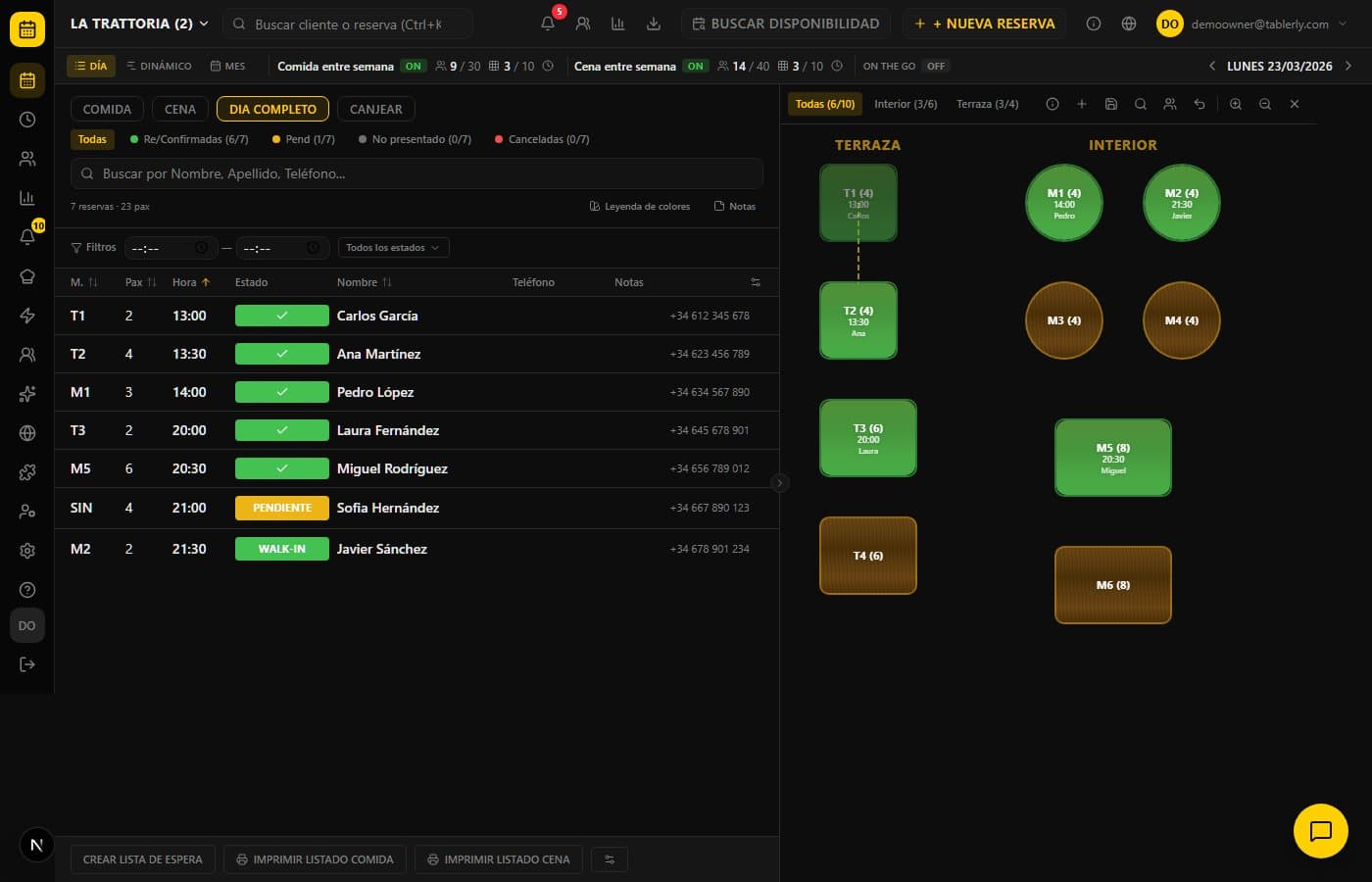Sort by the Nombre column

tap(365, 282)
